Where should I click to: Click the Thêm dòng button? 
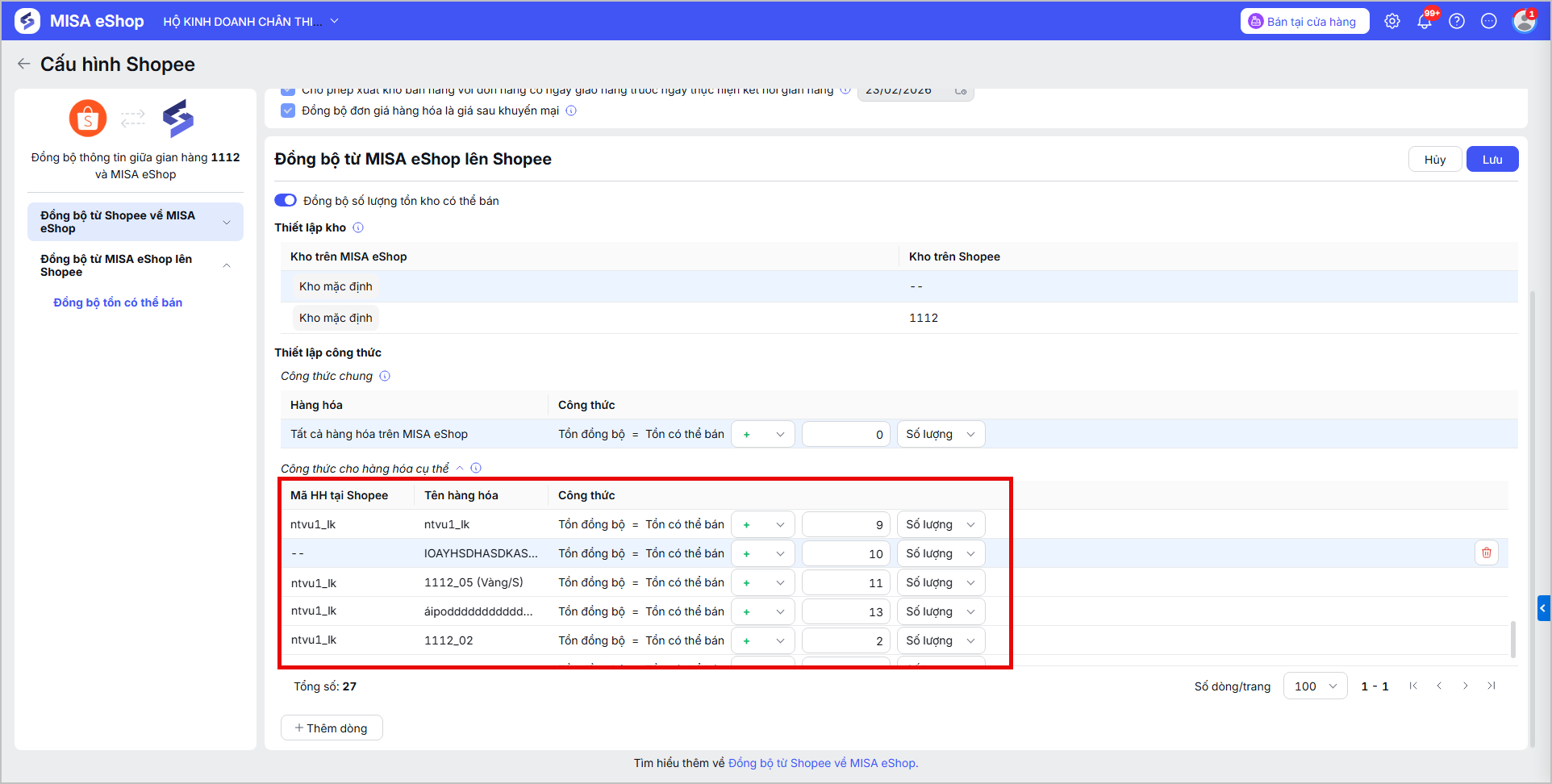(x=332, y=728)
